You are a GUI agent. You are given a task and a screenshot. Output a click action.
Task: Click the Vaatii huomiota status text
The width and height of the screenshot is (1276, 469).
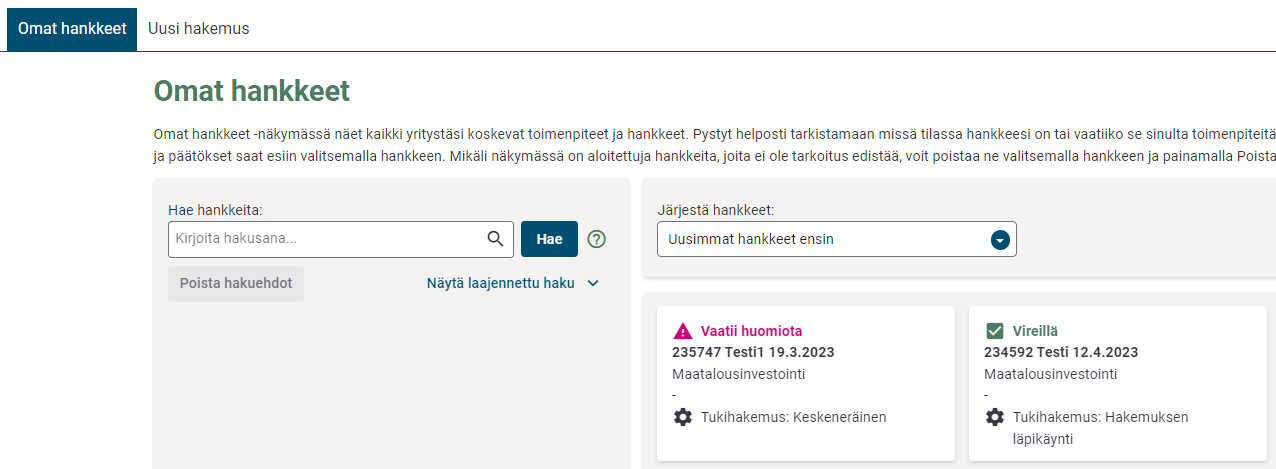click(751, 331)
